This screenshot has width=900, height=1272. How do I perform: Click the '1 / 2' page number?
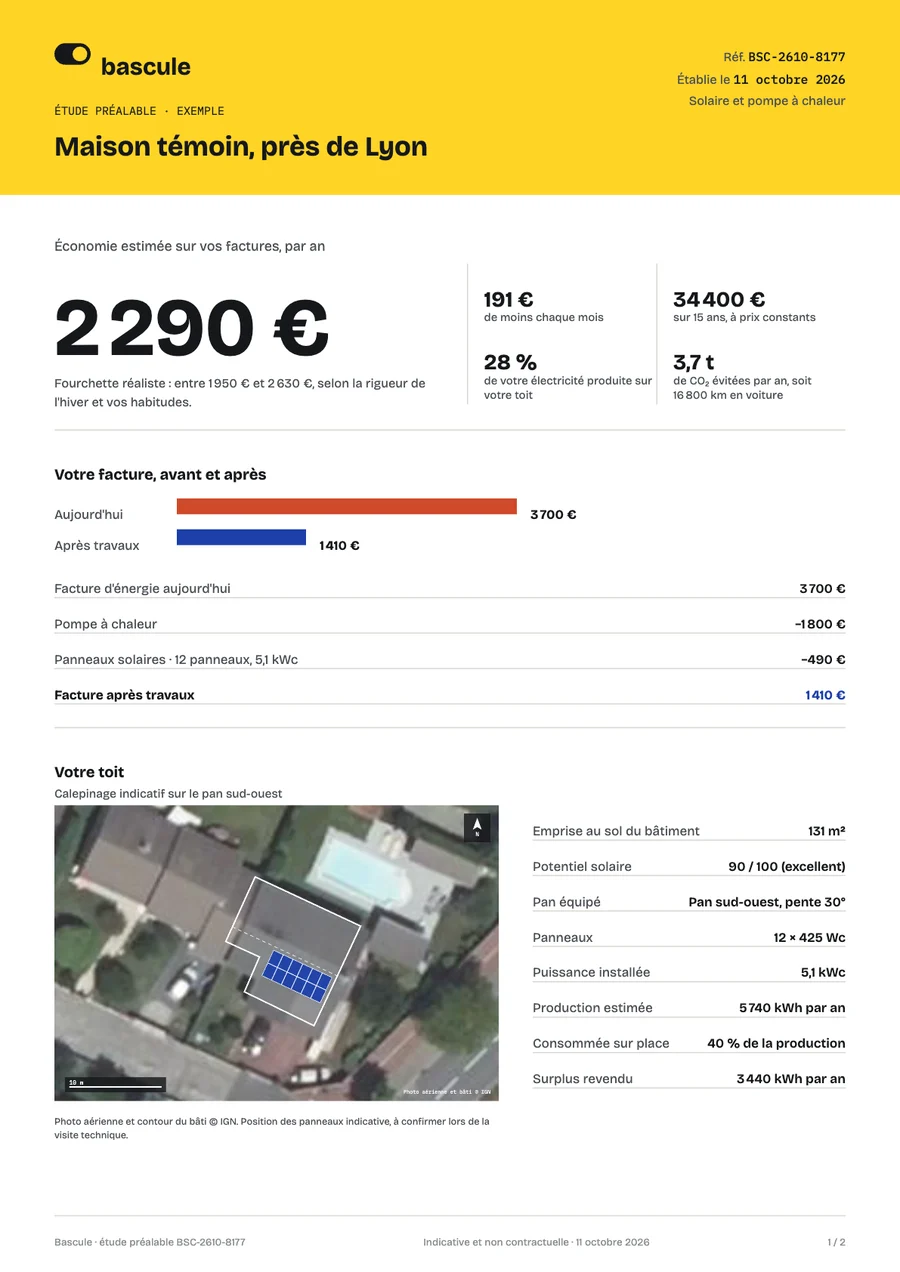pos(836,1242)
